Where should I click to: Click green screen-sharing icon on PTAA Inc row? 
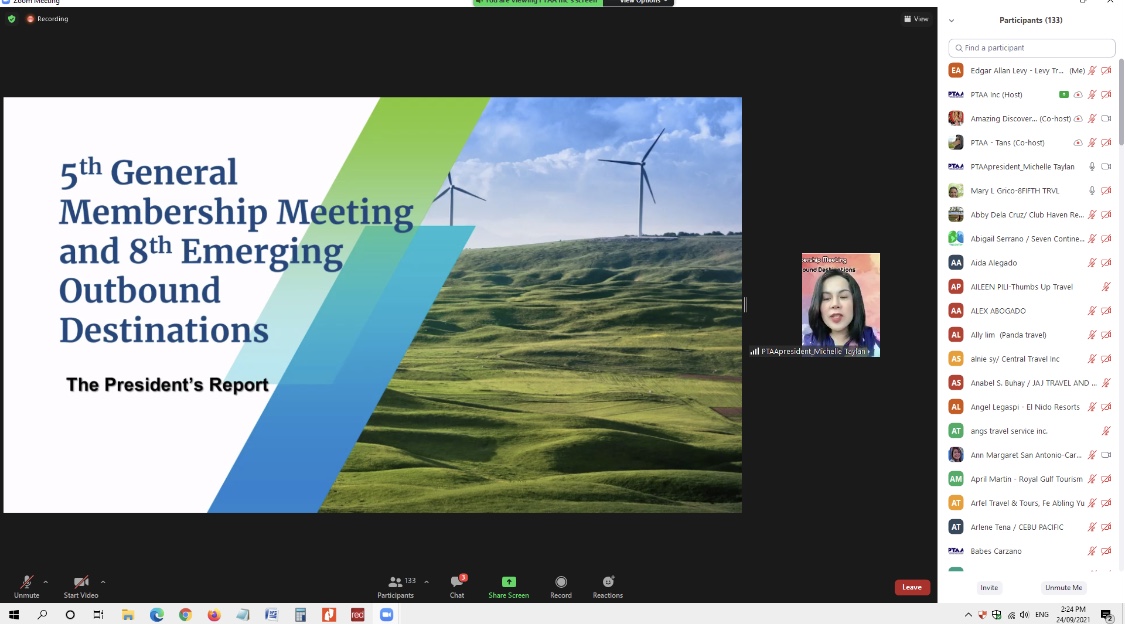(1064, 95)
